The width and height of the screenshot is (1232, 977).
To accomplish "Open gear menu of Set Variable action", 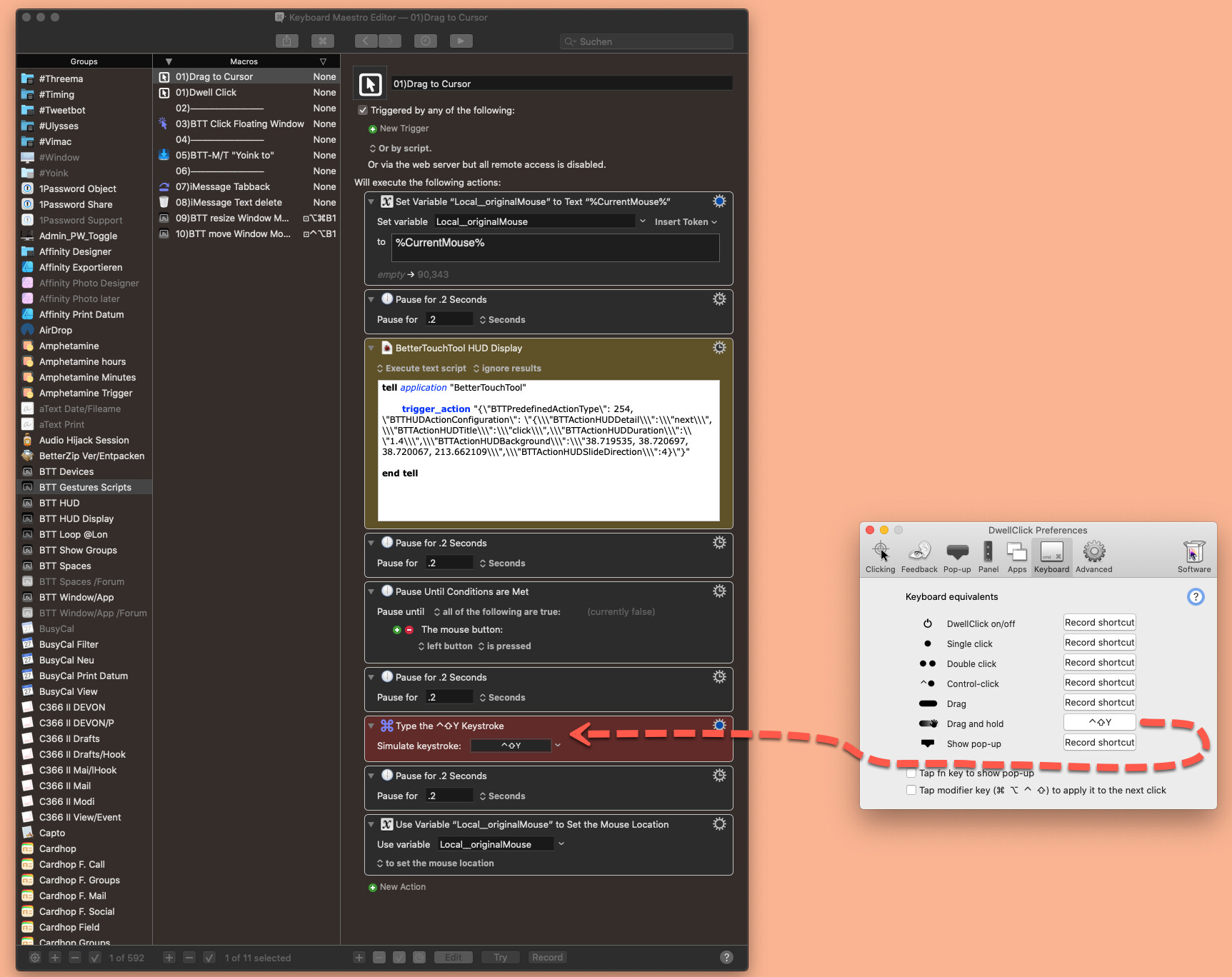I will coord(719,201).
